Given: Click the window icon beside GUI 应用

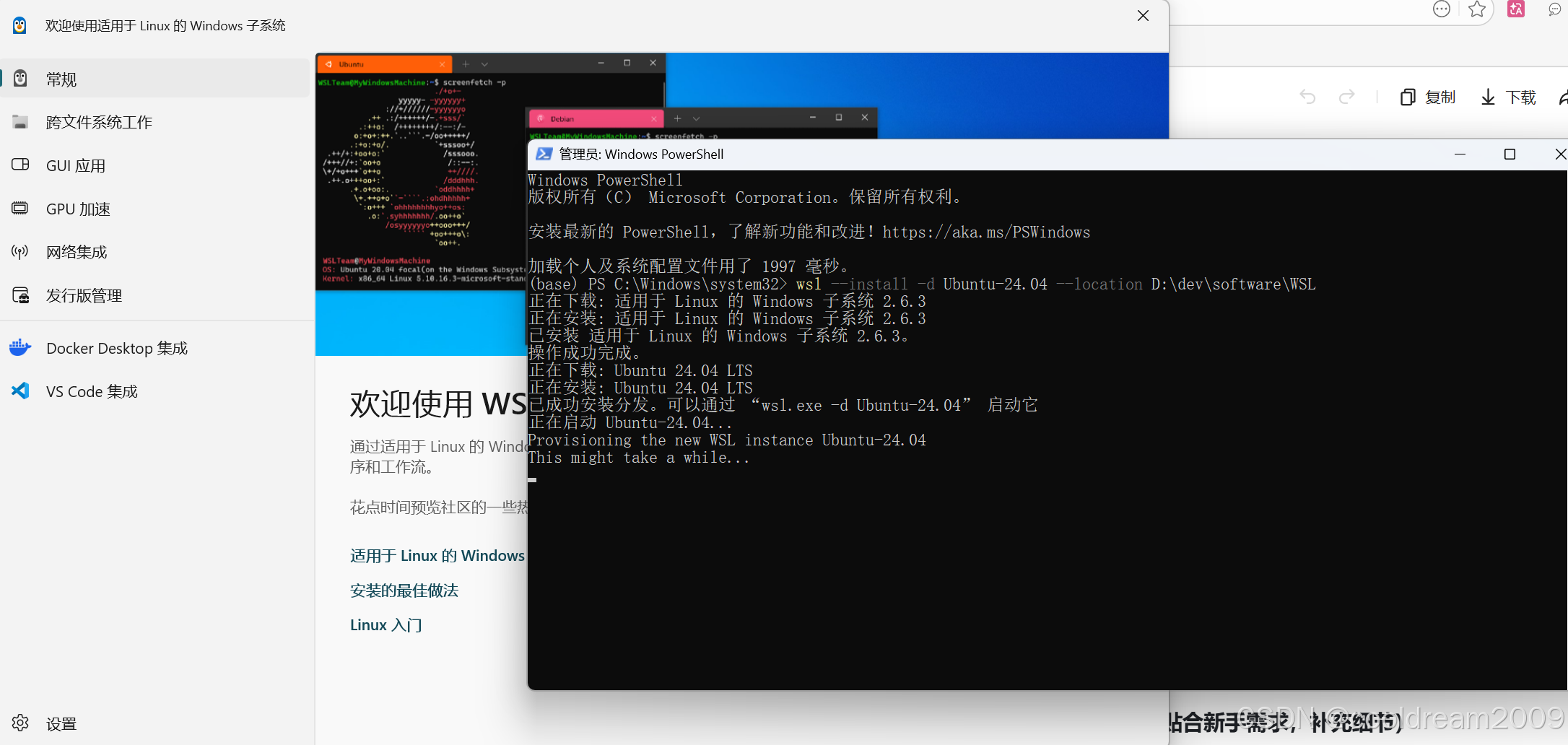Looking at the screenshot, I should (20, 165).
